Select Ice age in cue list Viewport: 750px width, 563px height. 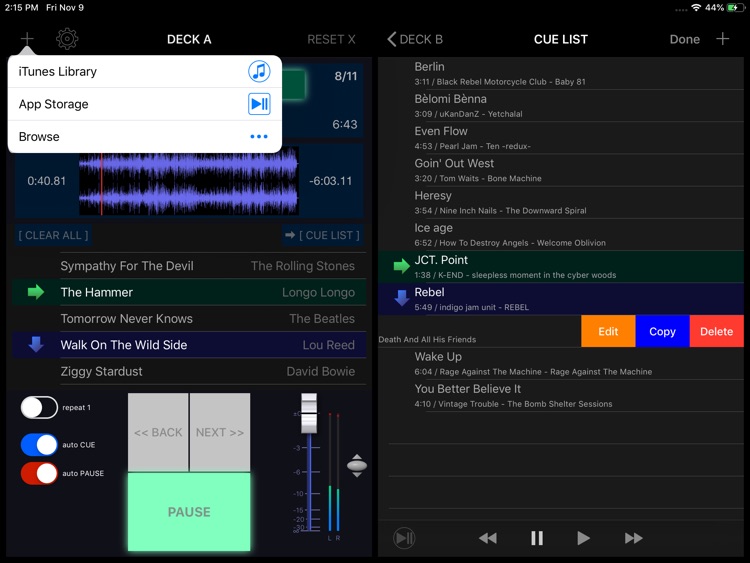tap(561, 234)
